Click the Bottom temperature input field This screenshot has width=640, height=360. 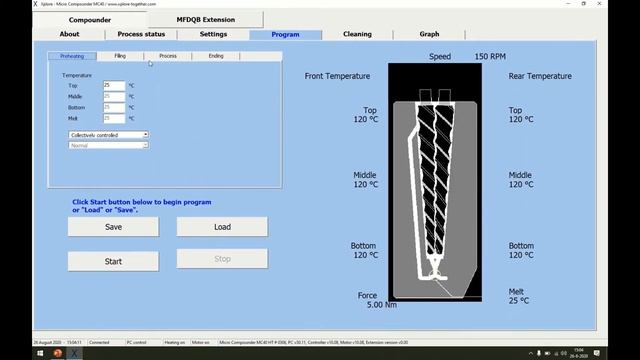coord(114,107)
